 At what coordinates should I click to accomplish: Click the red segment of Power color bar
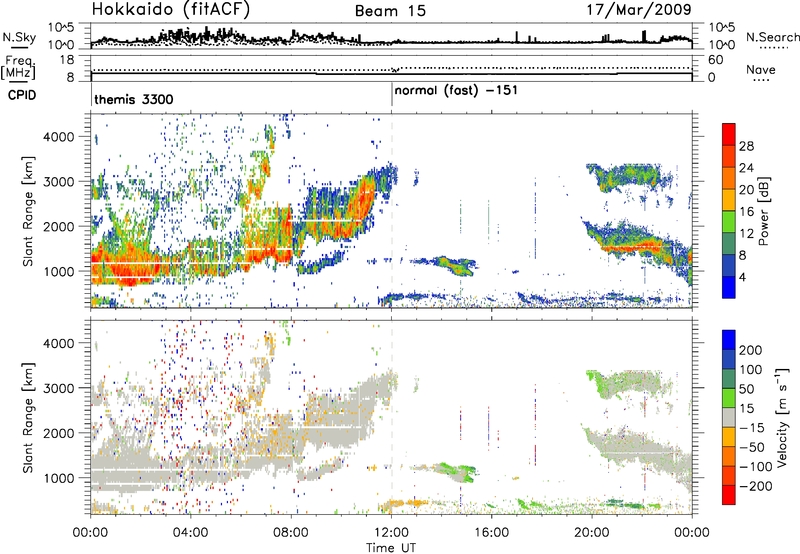coord(729,134)
